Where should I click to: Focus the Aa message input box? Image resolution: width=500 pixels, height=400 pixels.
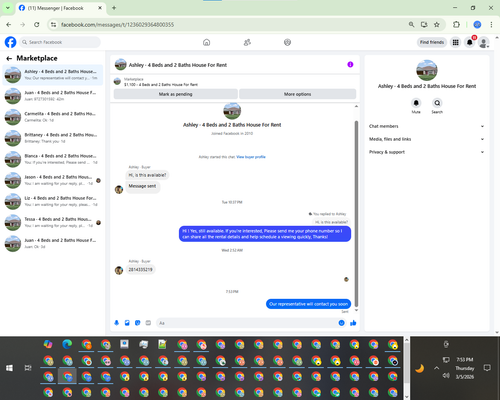[x=251, y=323]
